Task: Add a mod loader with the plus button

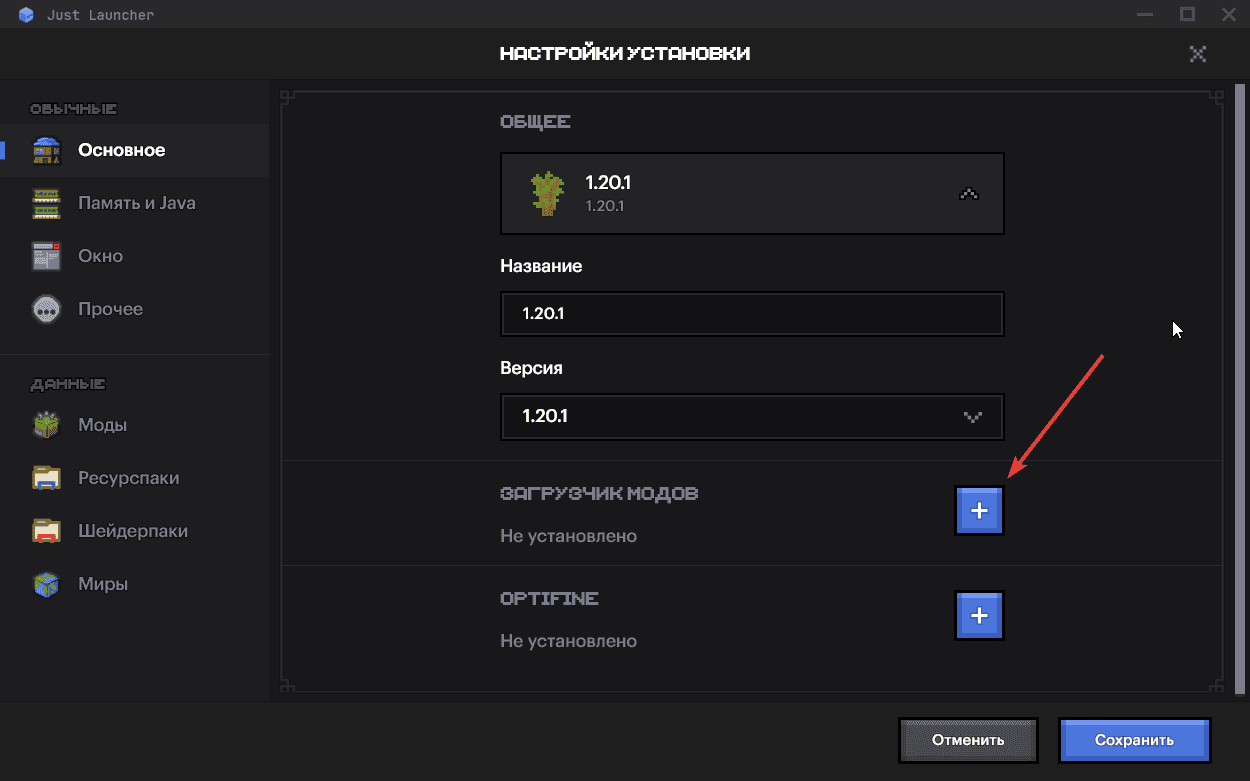Action: (x=979, y=510)
